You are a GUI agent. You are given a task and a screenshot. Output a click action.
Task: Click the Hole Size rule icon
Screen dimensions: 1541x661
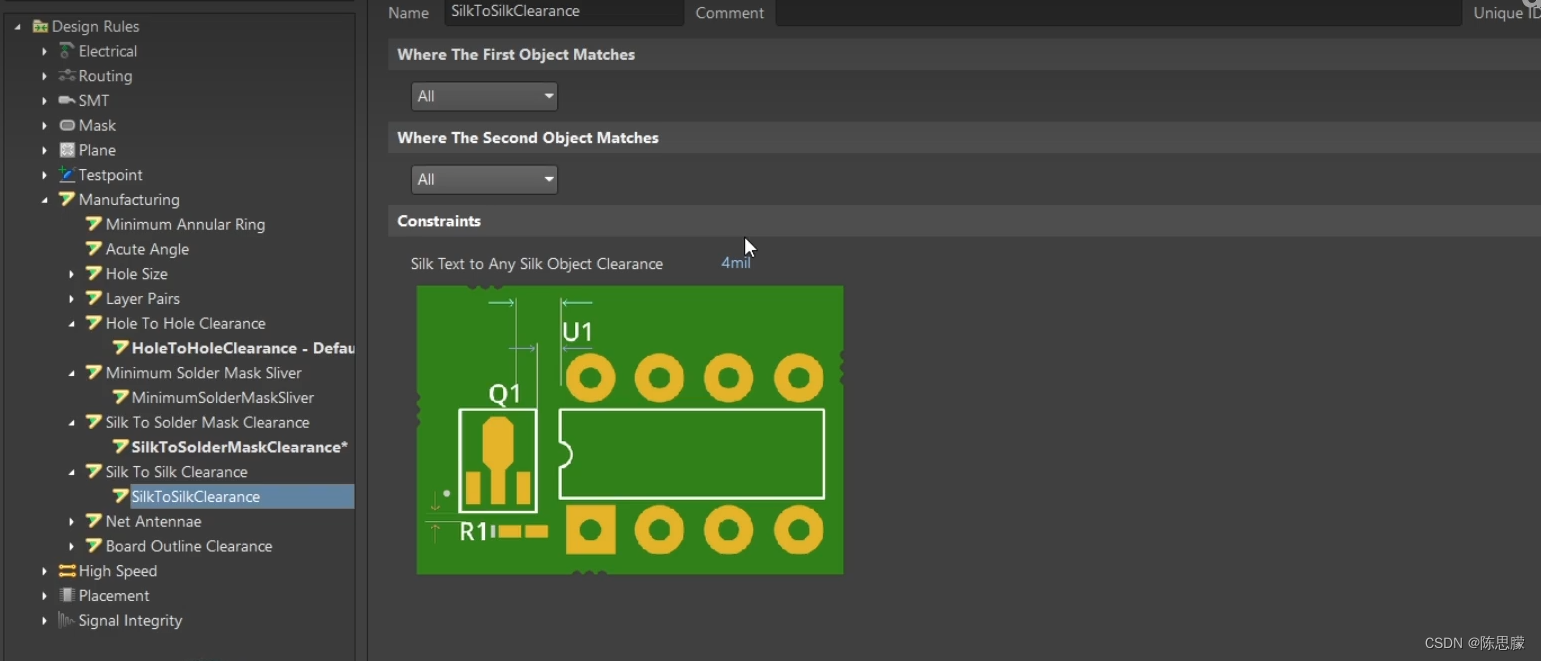[x=94, y=273]
